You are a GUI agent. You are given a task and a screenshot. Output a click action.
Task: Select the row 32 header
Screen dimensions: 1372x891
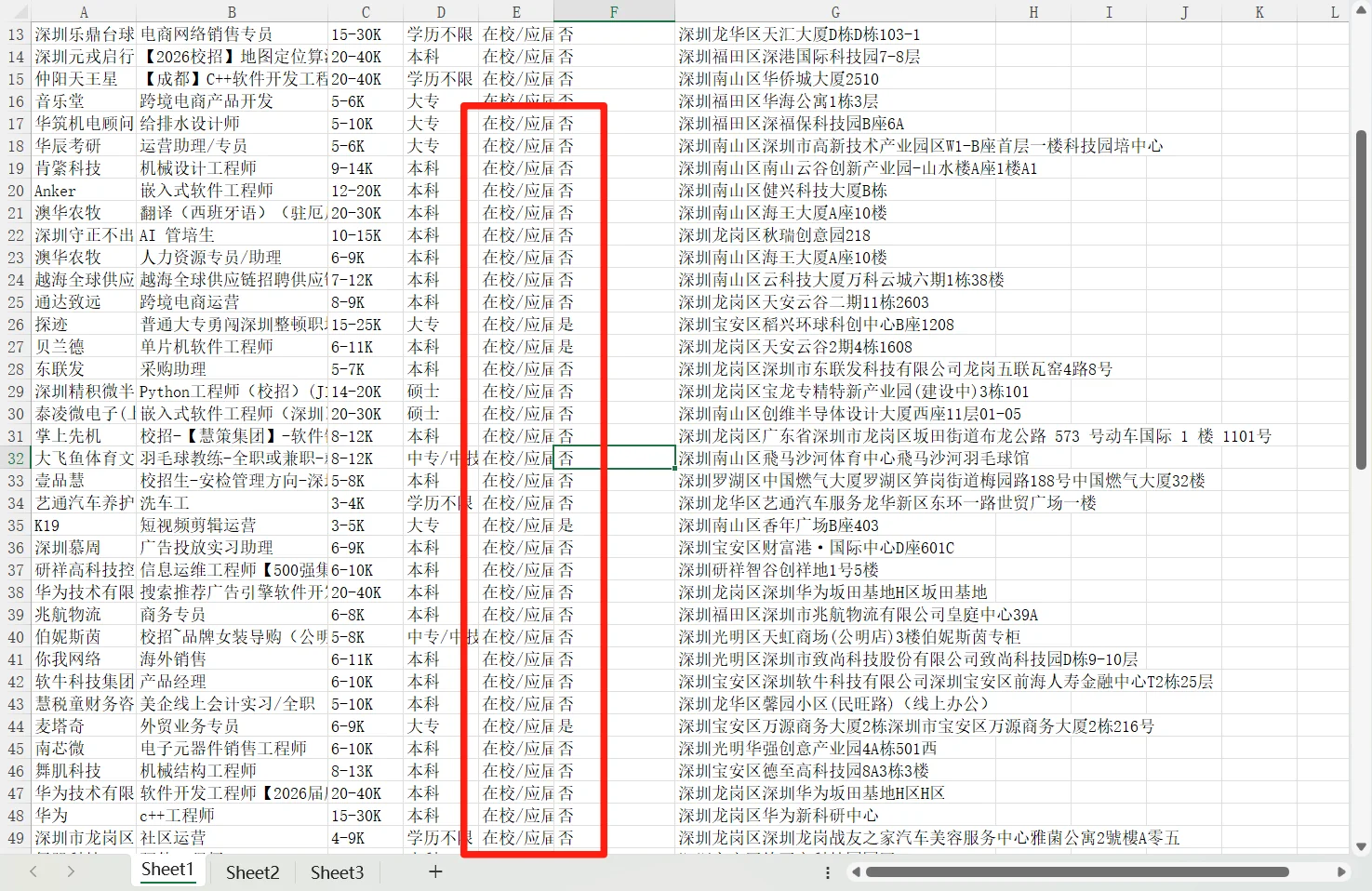[16, 459]
